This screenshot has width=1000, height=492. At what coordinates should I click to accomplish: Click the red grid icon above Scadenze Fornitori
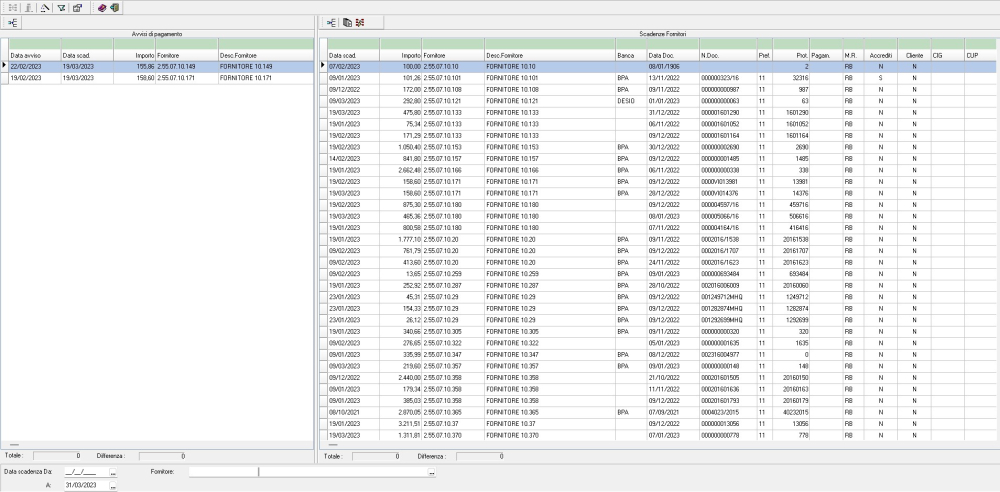tap(360, 21)
